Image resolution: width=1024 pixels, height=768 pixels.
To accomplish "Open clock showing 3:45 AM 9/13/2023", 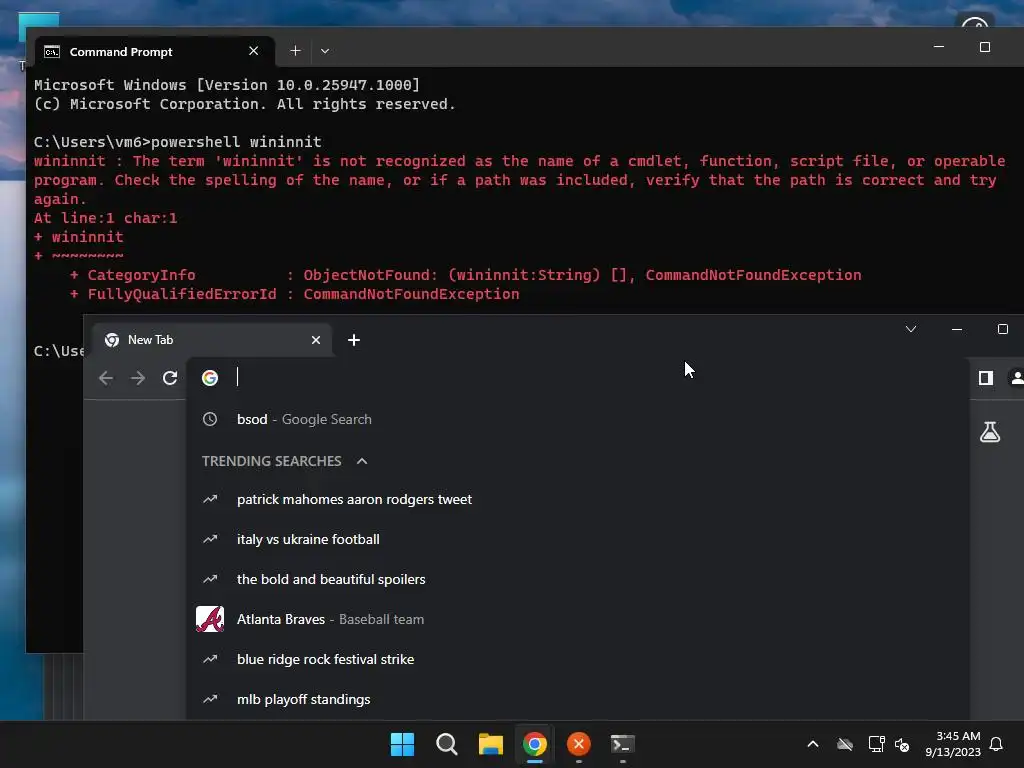I will (953, 744).
